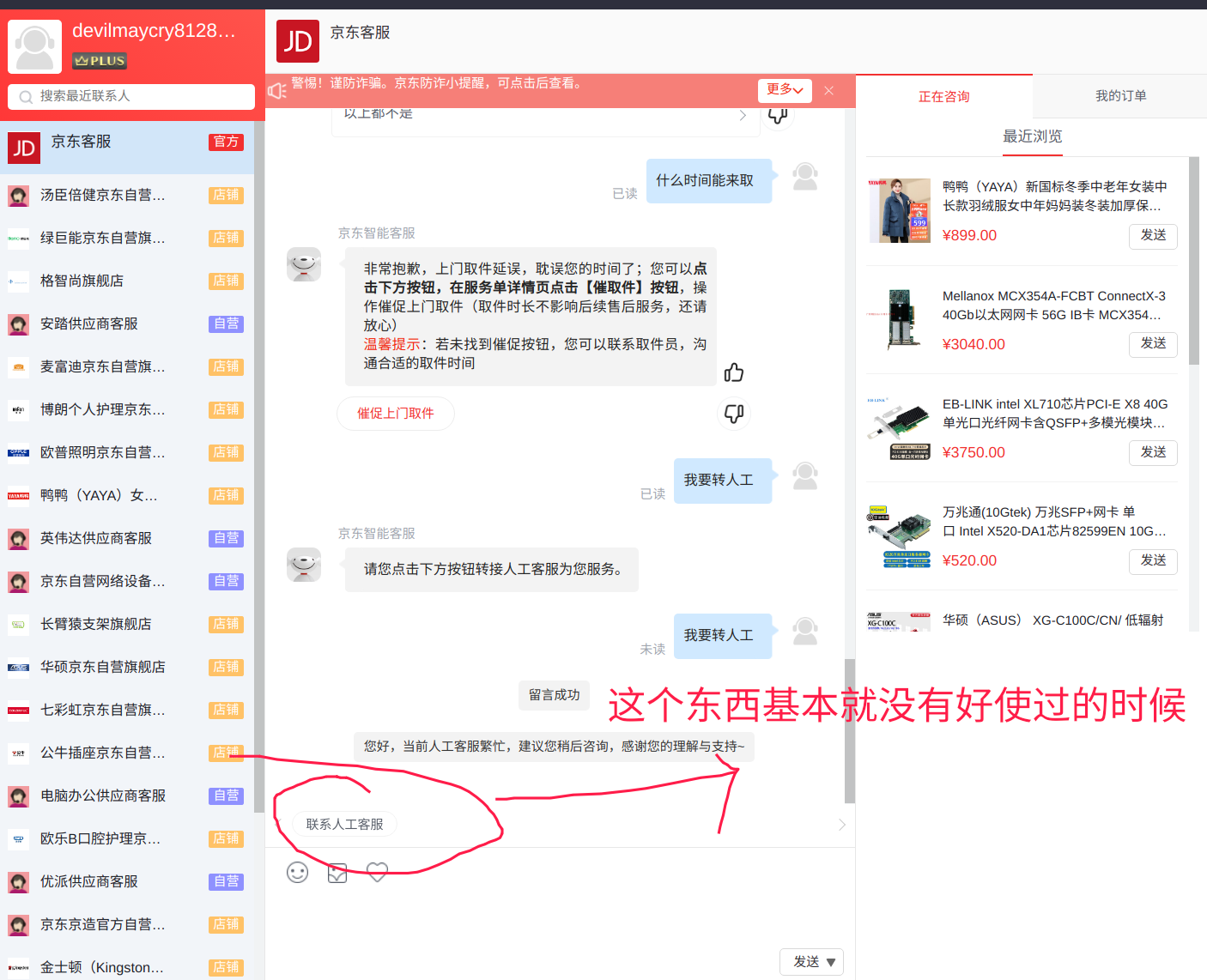The height and width of the screenshot is (980, 1207).
Task: Open 七彩虹京东自营旗 conversation
Action: click(x=127, y=711)
